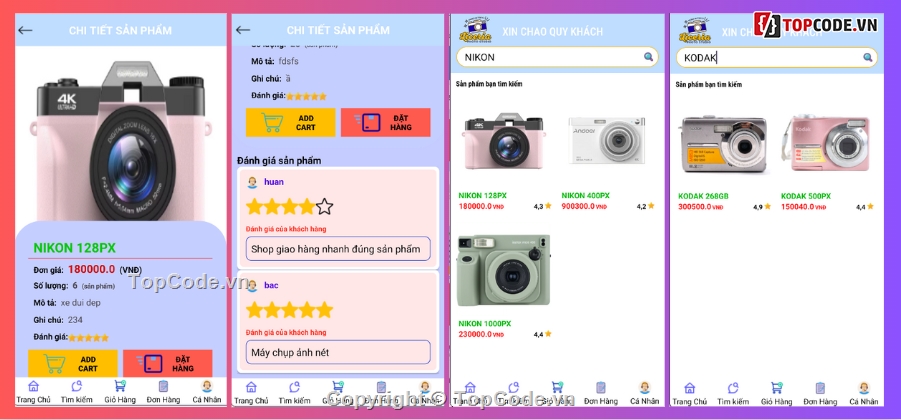This screenshot has width=901, height=420.
Task: Click huan's four-star rating bar
Action: (x=290, y=206)
